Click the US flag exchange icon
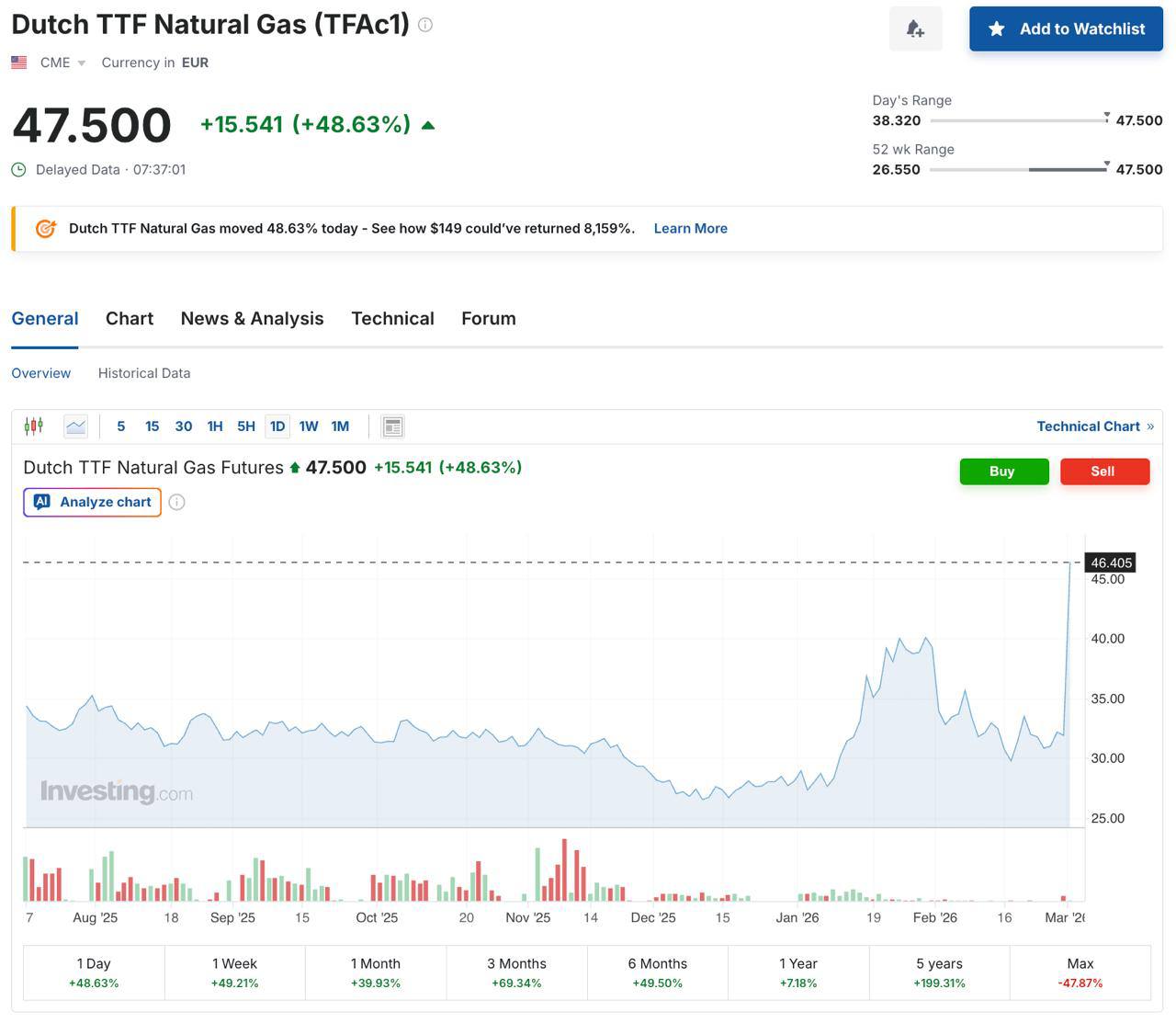 (19, 63)
